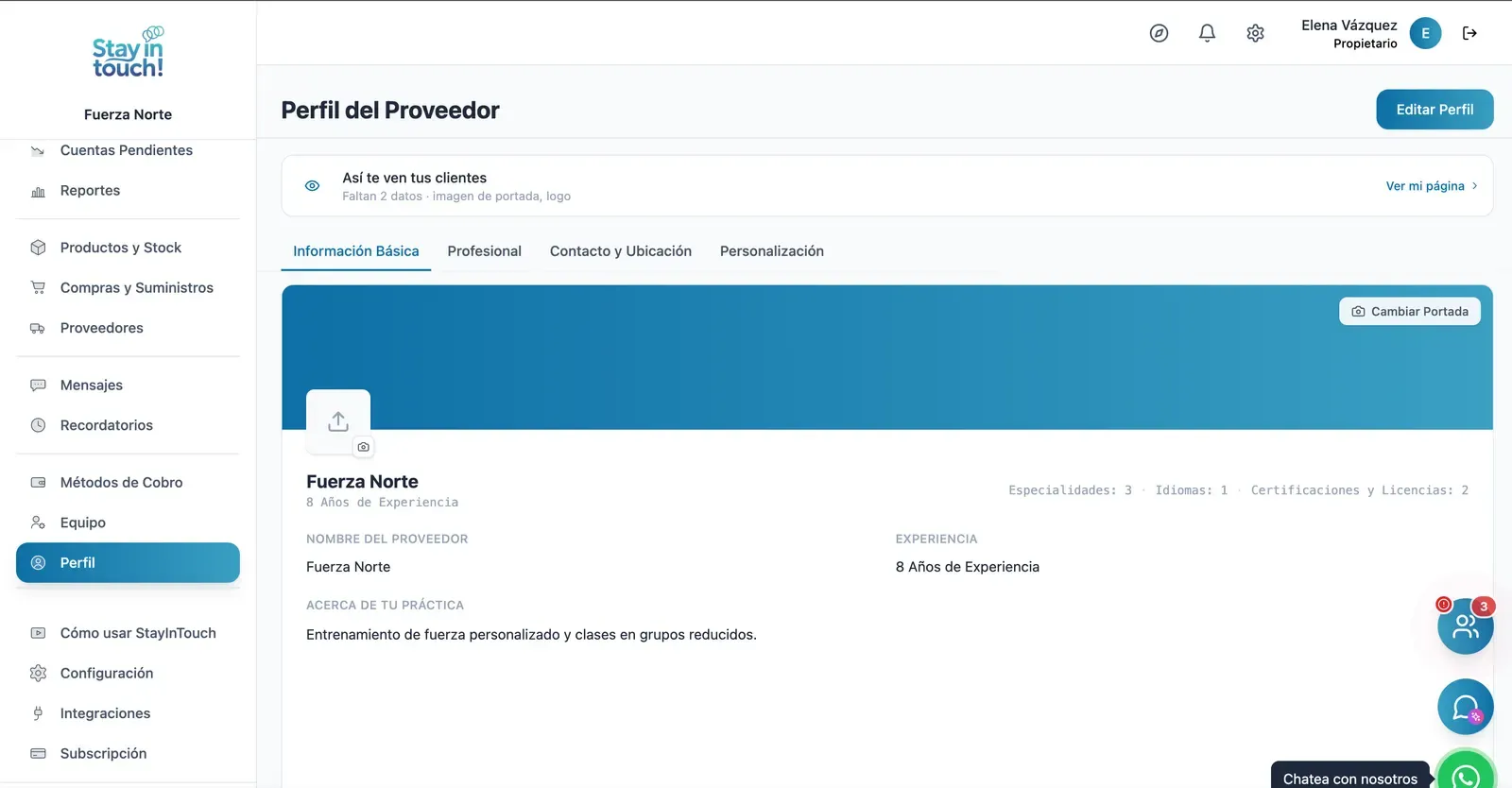Viewport: 1512px width, 788px height.
Task: Switch to the Contacto y Ubicación tab
Action: click(x=621, y=251)
